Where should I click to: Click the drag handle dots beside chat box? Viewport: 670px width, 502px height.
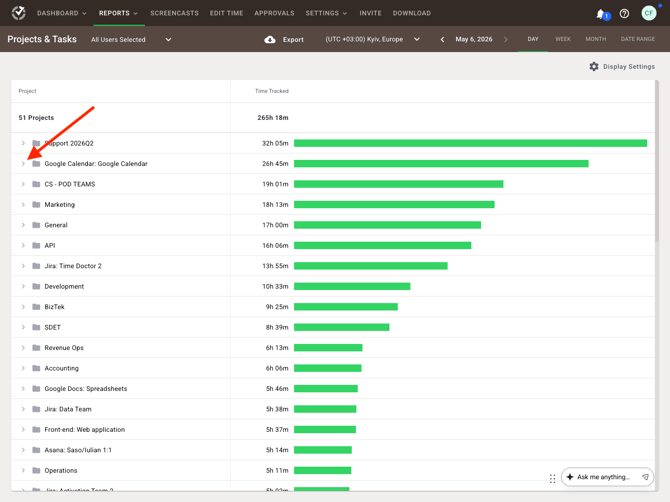(552, 479)
